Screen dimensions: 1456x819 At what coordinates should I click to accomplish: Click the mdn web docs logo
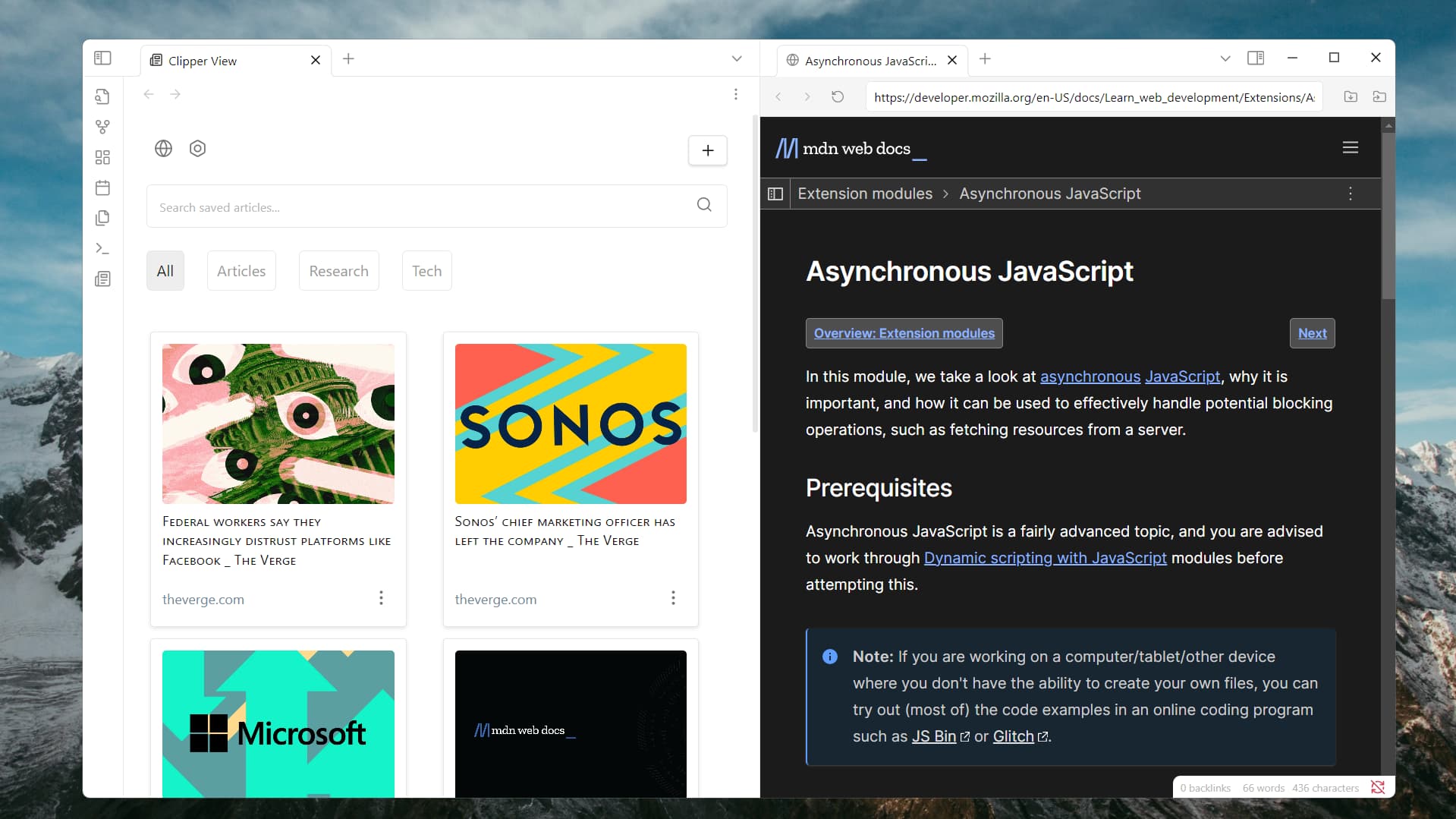[x=850, y=148]
